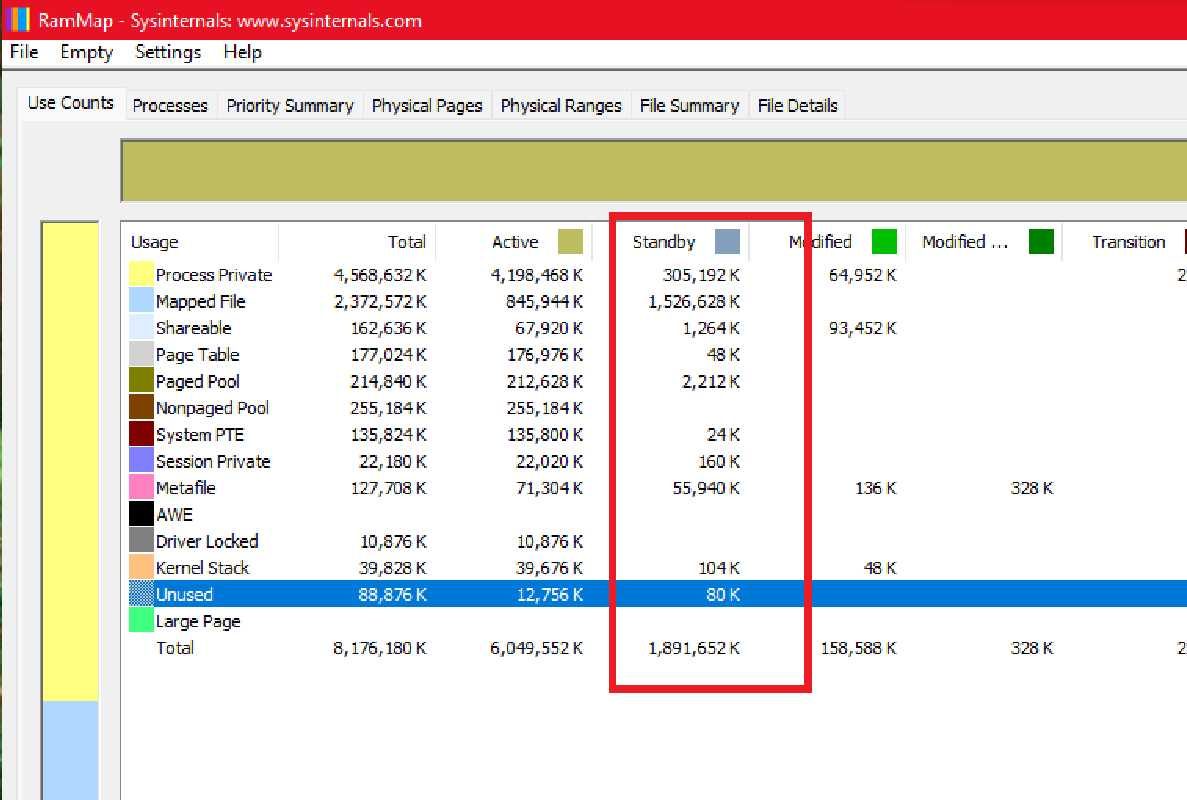Open the Empty menu
The width and height of the screenshot is (1187, 800).
(x=86, y=52)
